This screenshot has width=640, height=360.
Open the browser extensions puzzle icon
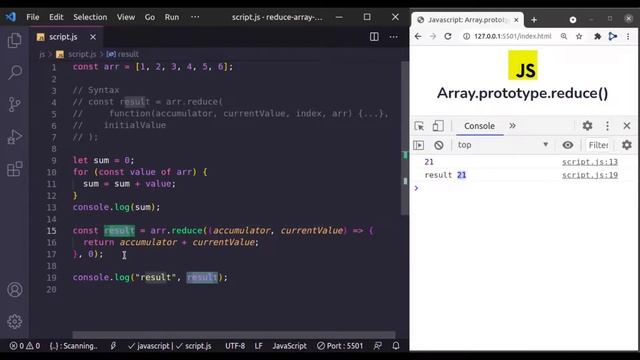597,36
